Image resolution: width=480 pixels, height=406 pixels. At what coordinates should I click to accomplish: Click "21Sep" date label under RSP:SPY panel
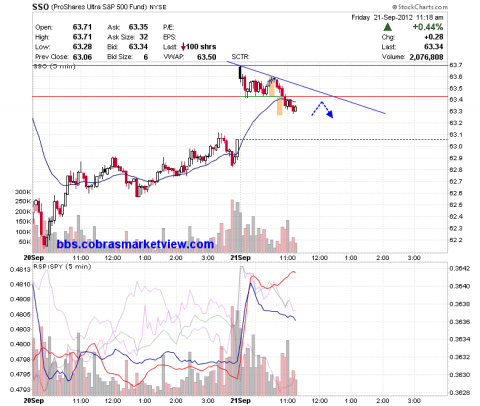point(240,400)
